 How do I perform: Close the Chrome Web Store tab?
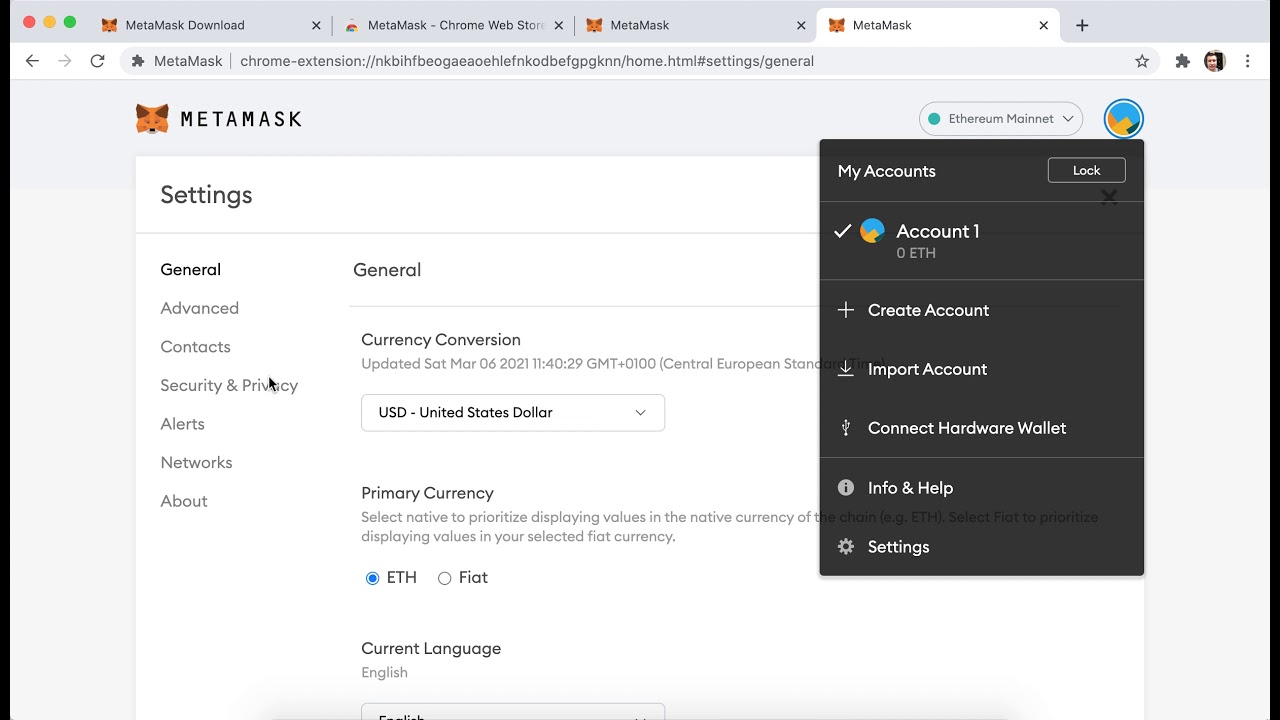tap(558, 25)
